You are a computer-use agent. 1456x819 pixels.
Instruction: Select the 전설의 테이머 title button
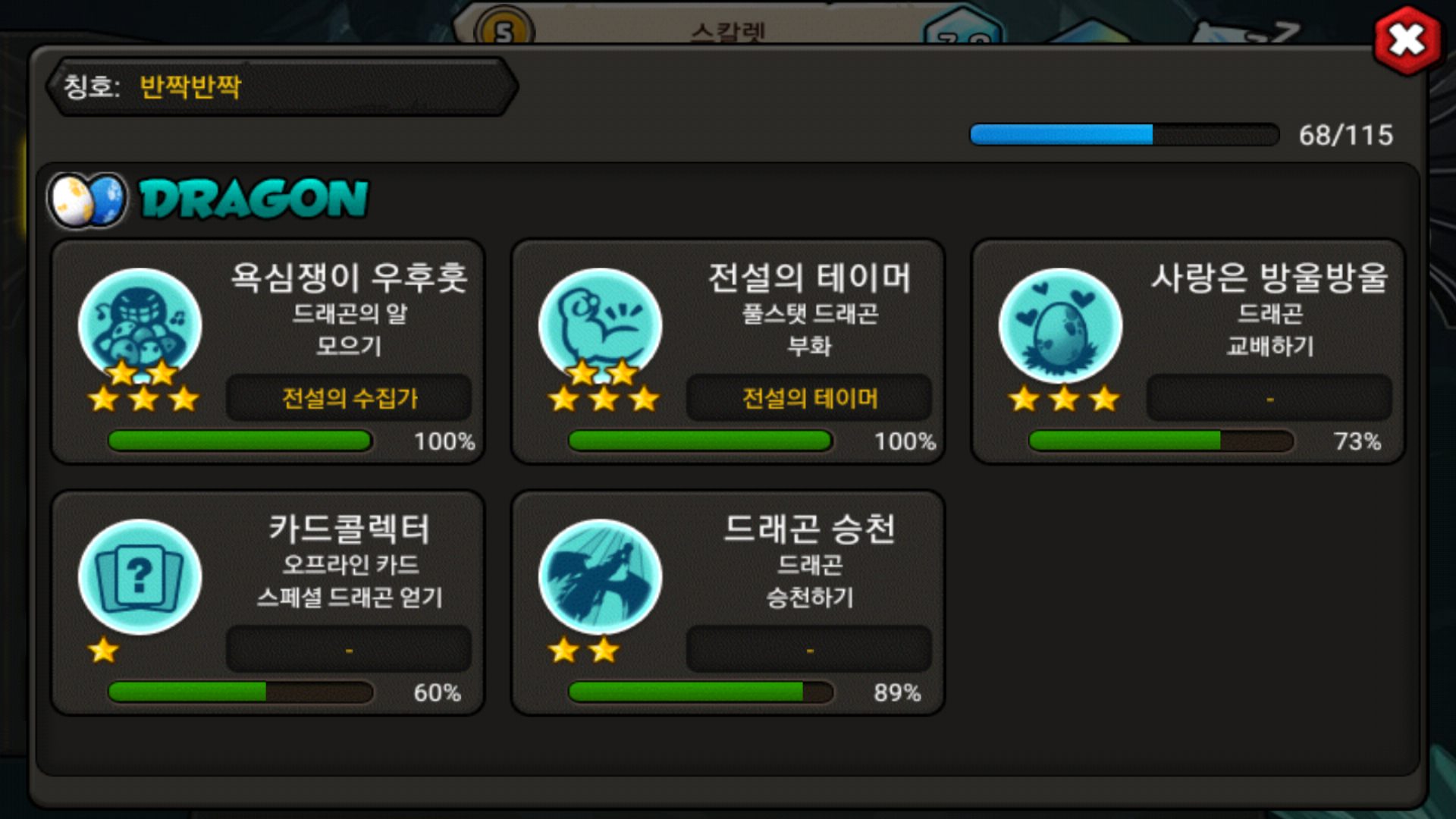[809, 398]
